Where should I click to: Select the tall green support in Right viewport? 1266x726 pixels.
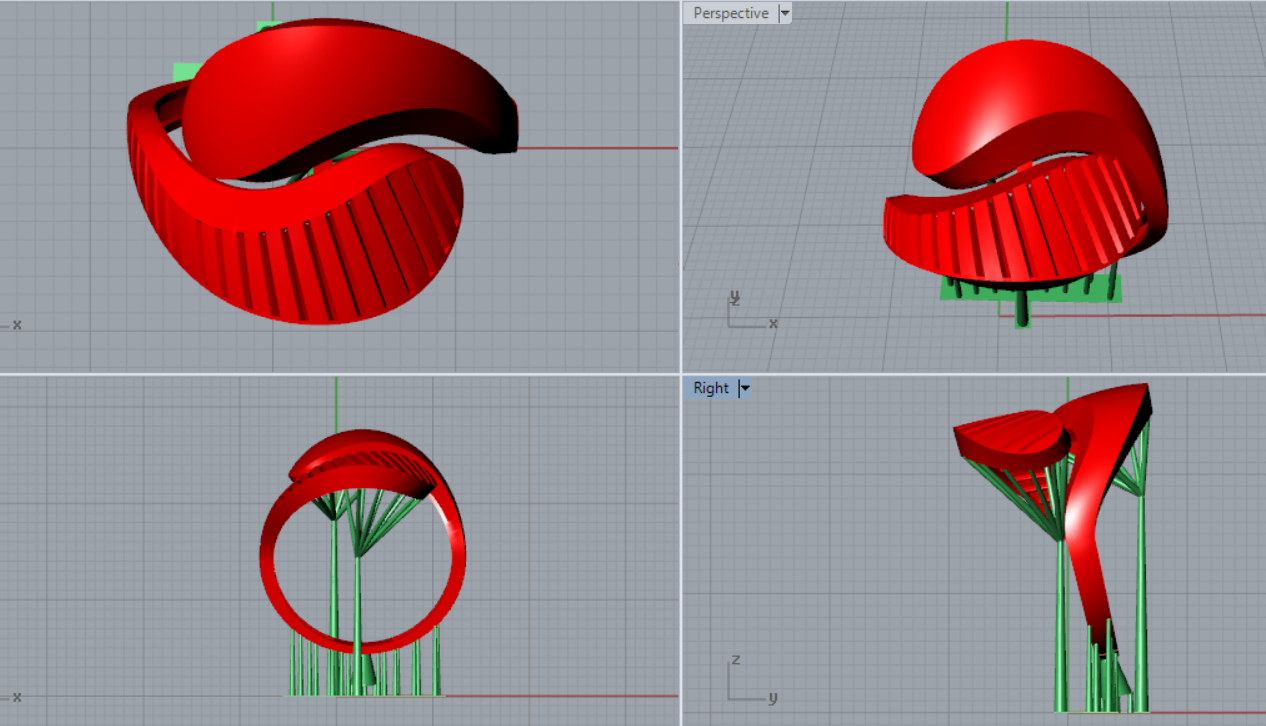pos(1061,620)
